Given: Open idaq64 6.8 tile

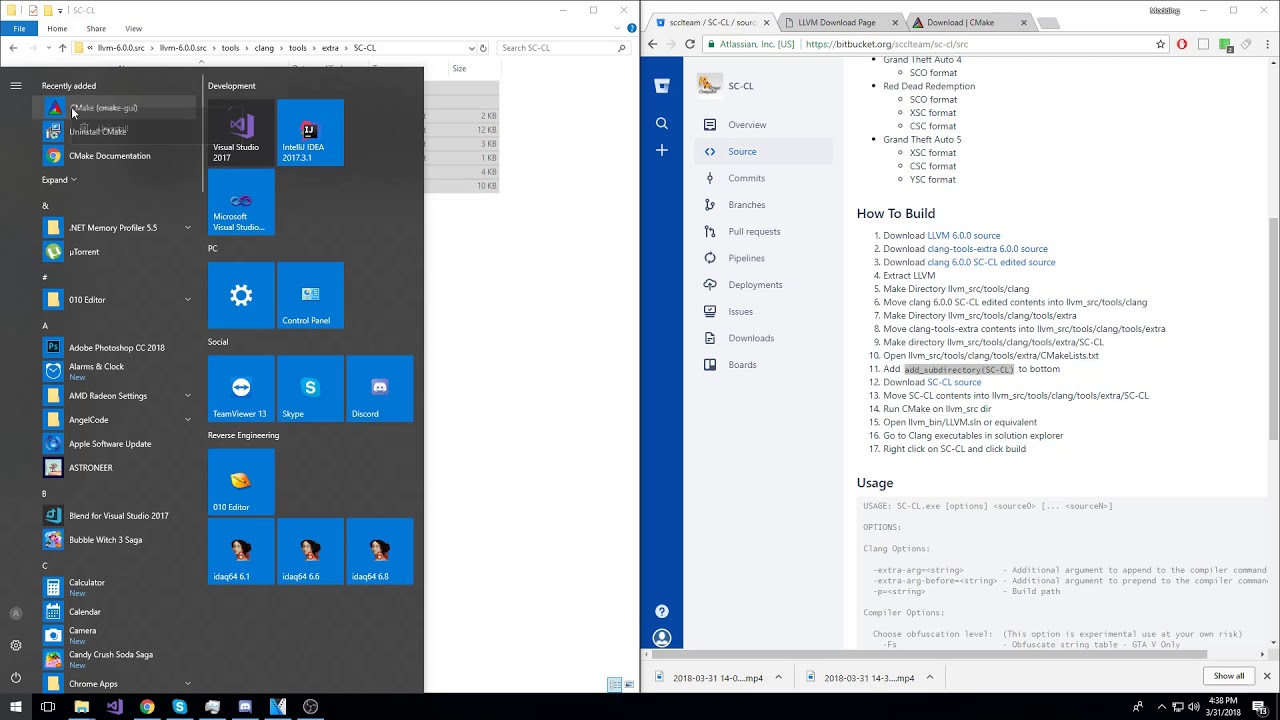Looking at the screenshot, I should pos(380,551).
